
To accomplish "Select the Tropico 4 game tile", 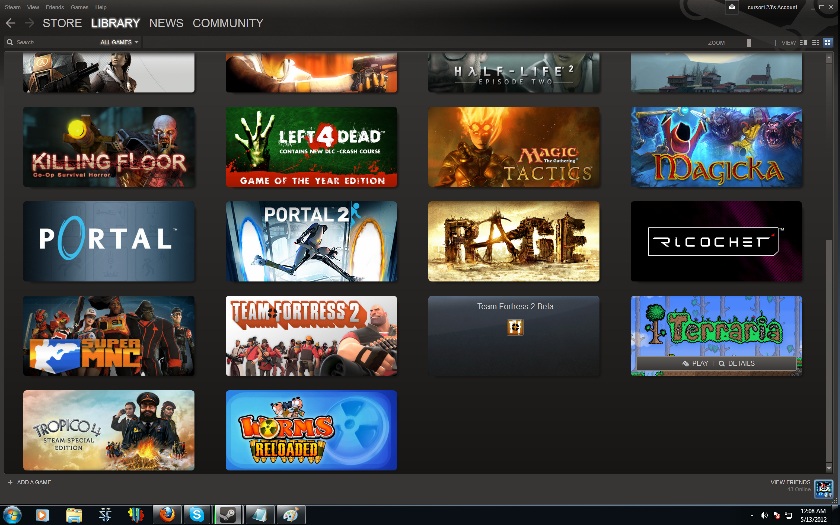I will point(109,430).
